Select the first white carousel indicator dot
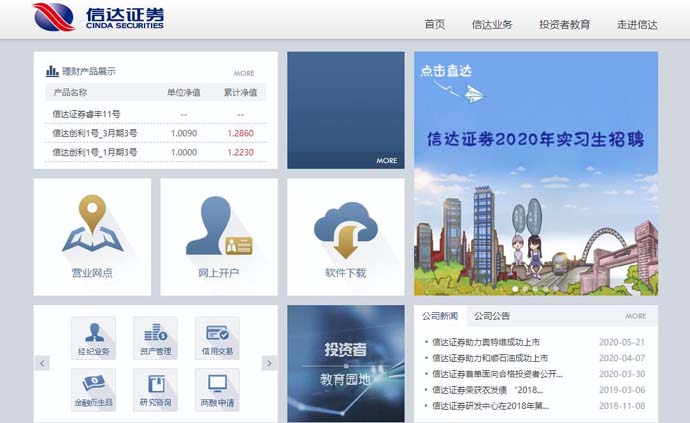 pos(515,289)
